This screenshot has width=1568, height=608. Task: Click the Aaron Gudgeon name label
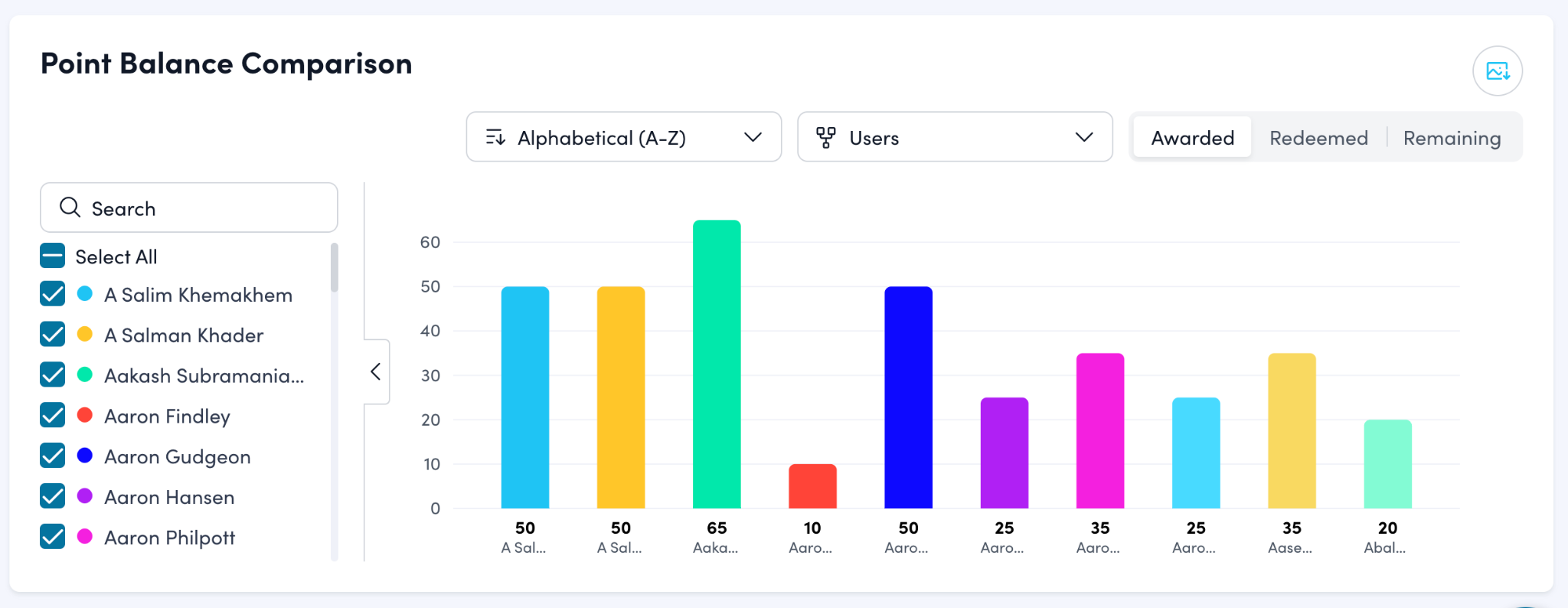click(178, 456)
